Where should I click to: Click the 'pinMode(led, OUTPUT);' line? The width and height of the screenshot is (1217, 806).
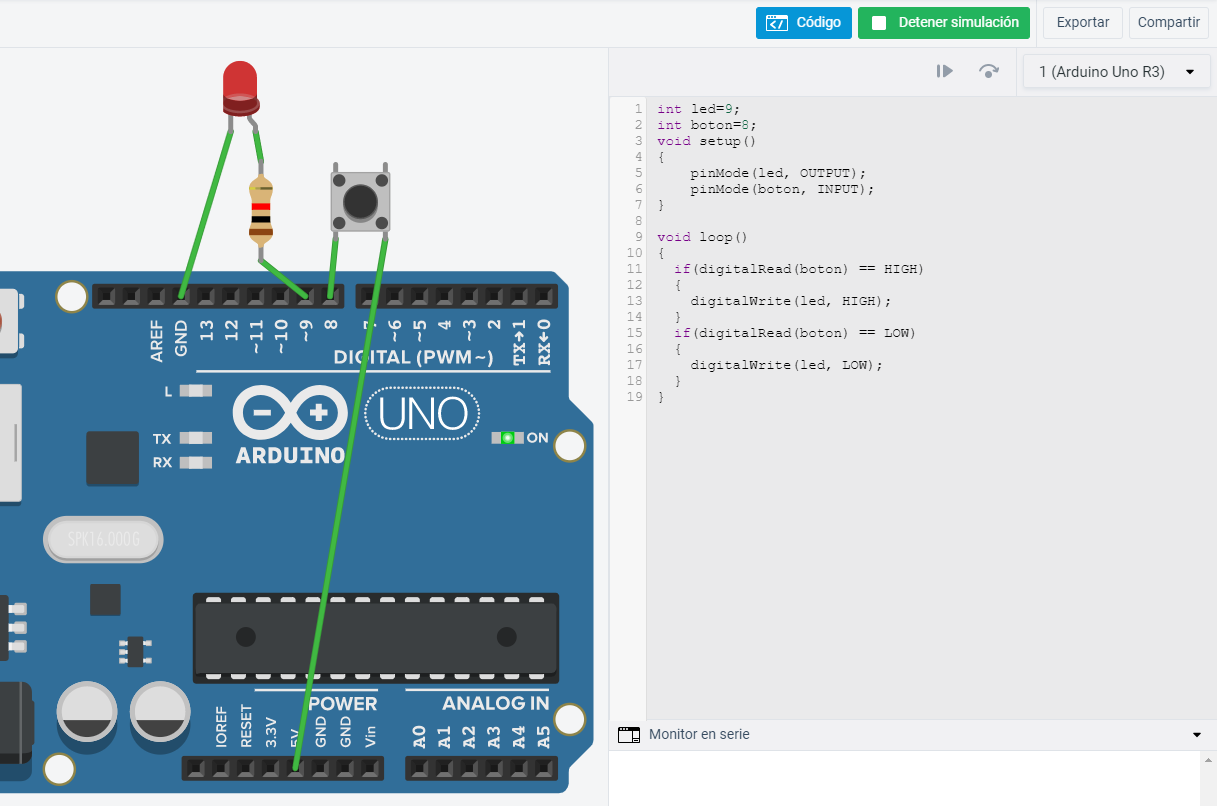778,173
